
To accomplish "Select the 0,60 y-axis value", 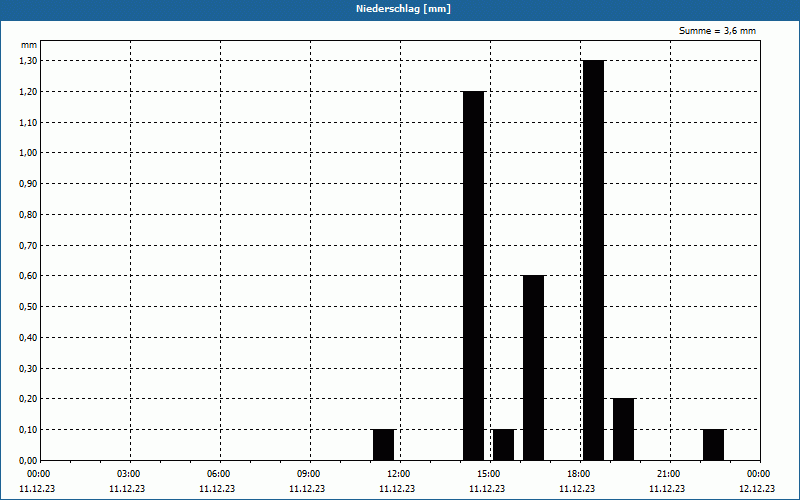I will click(28, 276).
